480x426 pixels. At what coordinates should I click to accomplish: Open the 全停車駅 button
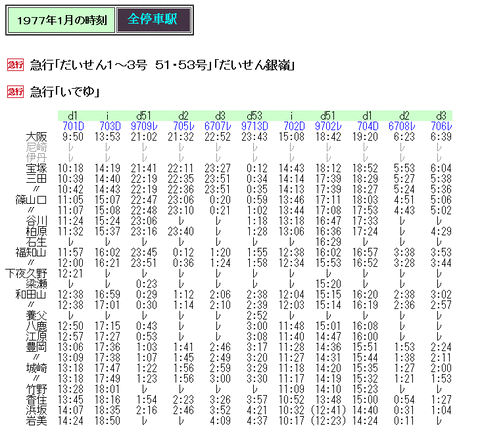(x=153, y=20)
